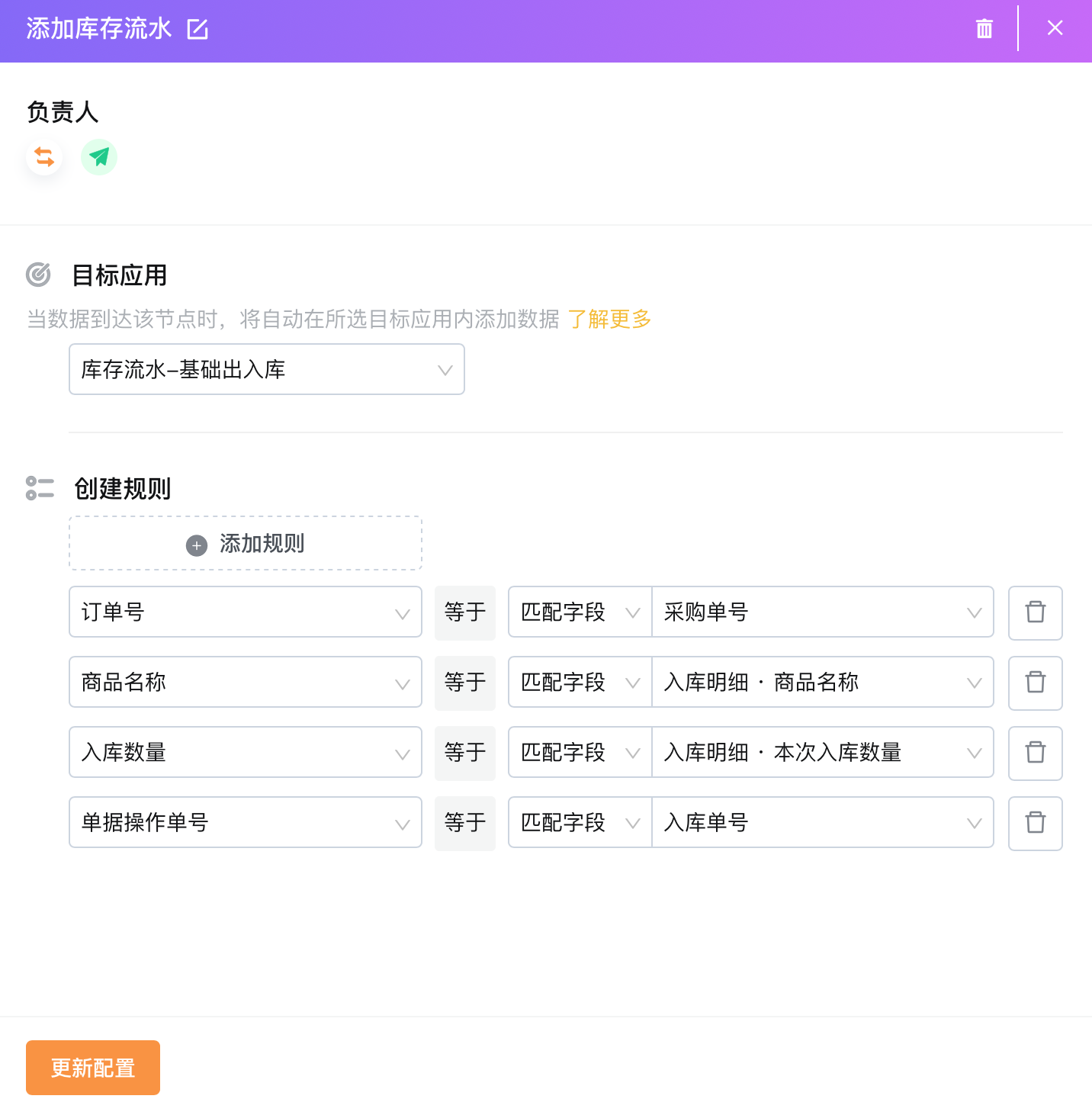Click the 创建规则 list icon
This screenshot has height=1115, width=1092.
40,488
